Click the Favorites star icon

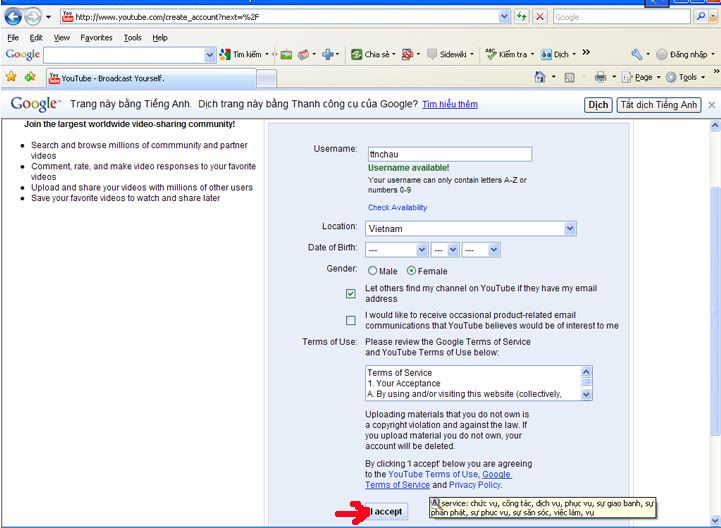pyautogui.click(x=11, y=76)
